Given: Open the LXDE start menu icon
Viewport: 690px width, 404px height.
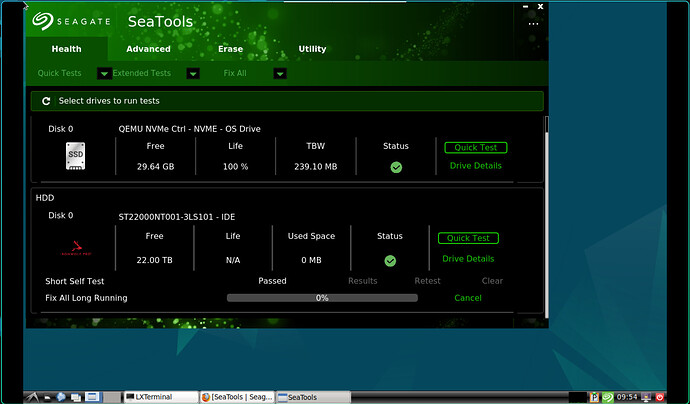Looking at the screenshot, I should (33, 397).
